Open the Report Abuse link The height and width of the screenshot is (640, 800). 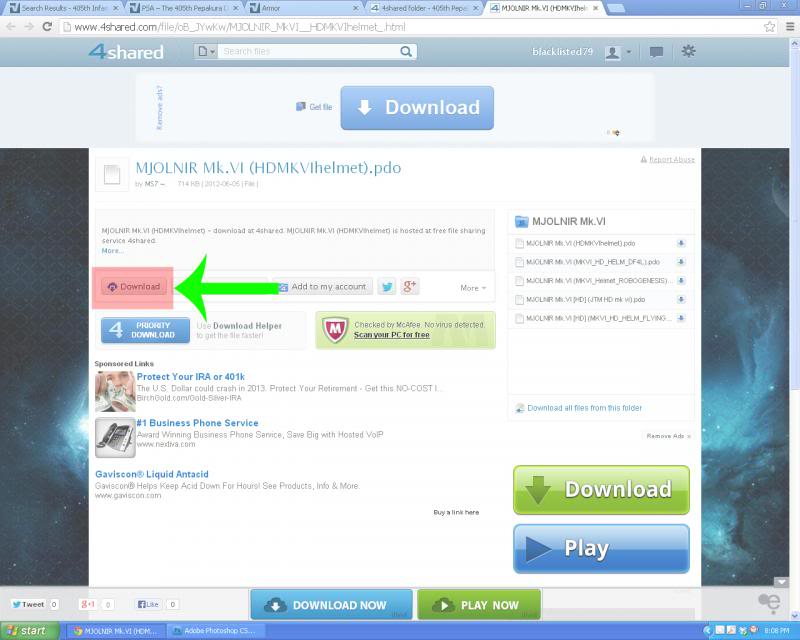pos(671,160)
